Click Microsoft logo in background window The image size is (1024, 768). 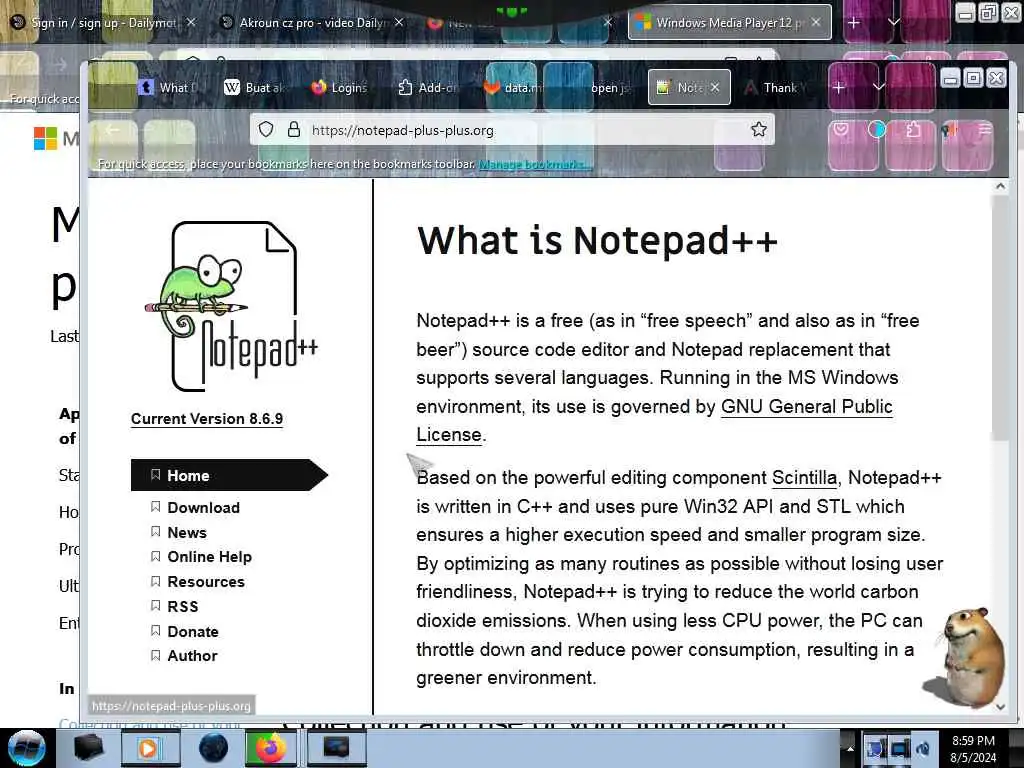[x=46, y=138]
